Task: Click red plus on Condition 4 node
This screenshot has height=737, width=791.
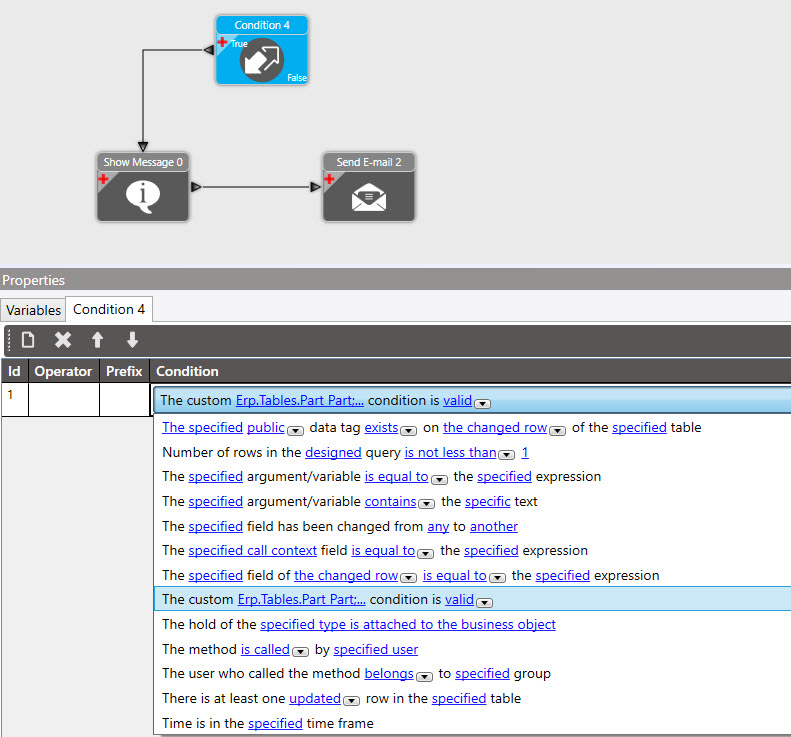Action: point(222,41)
